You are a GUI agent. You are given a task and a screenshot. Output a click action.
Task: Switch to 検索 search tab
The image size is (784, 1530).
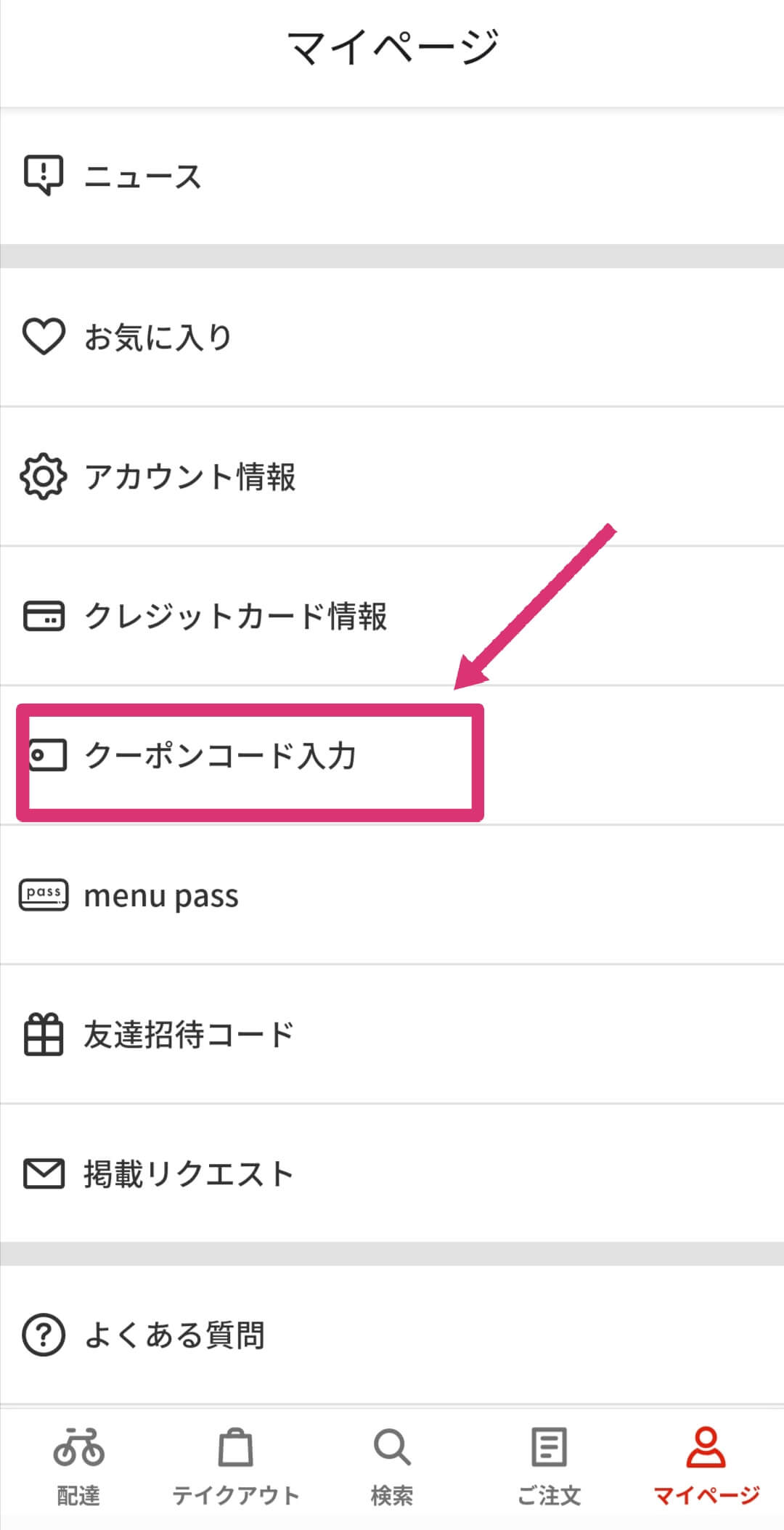[392, 1467]
